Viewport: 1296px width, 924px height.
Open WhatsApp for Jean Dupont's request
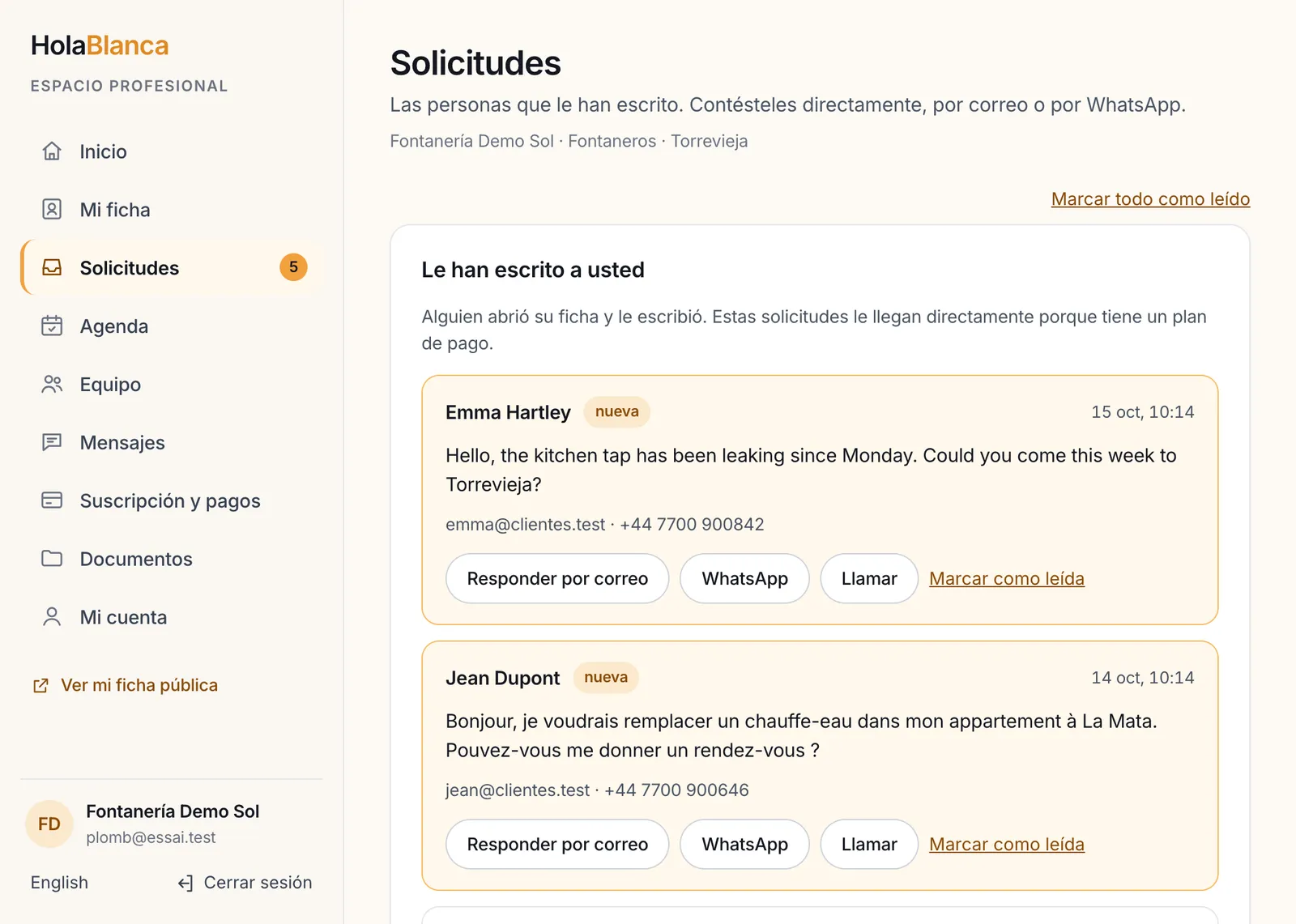tap(744, 844)
